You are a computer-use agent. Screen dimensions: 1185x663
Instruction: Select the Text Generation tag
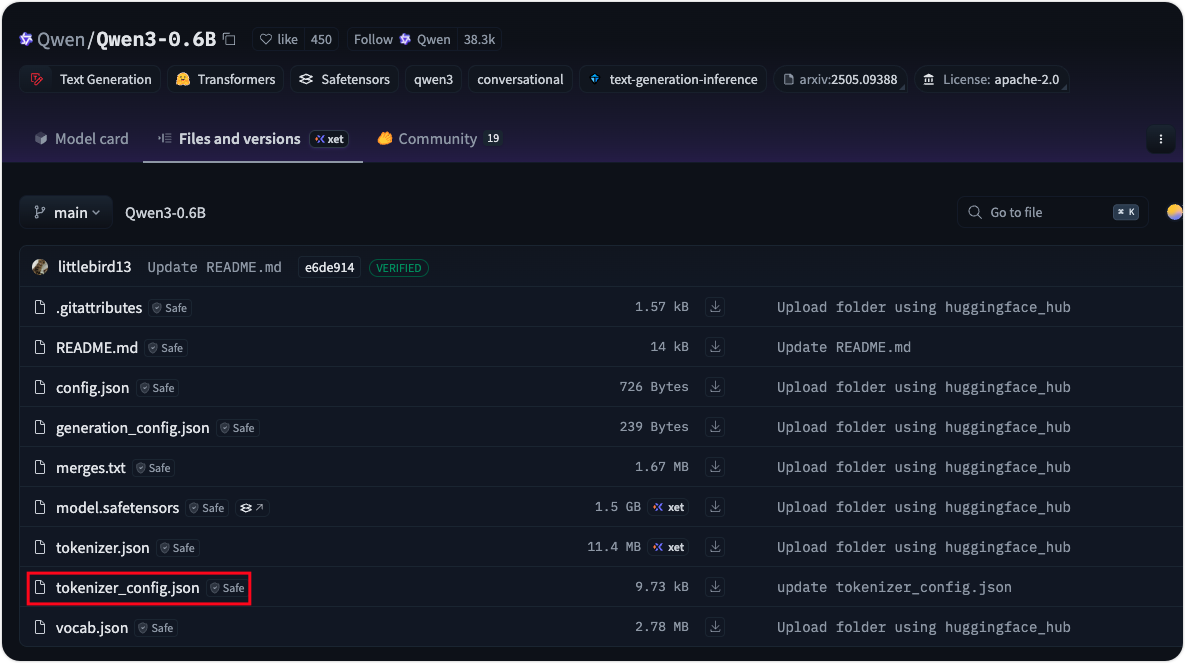coord(91,79)
